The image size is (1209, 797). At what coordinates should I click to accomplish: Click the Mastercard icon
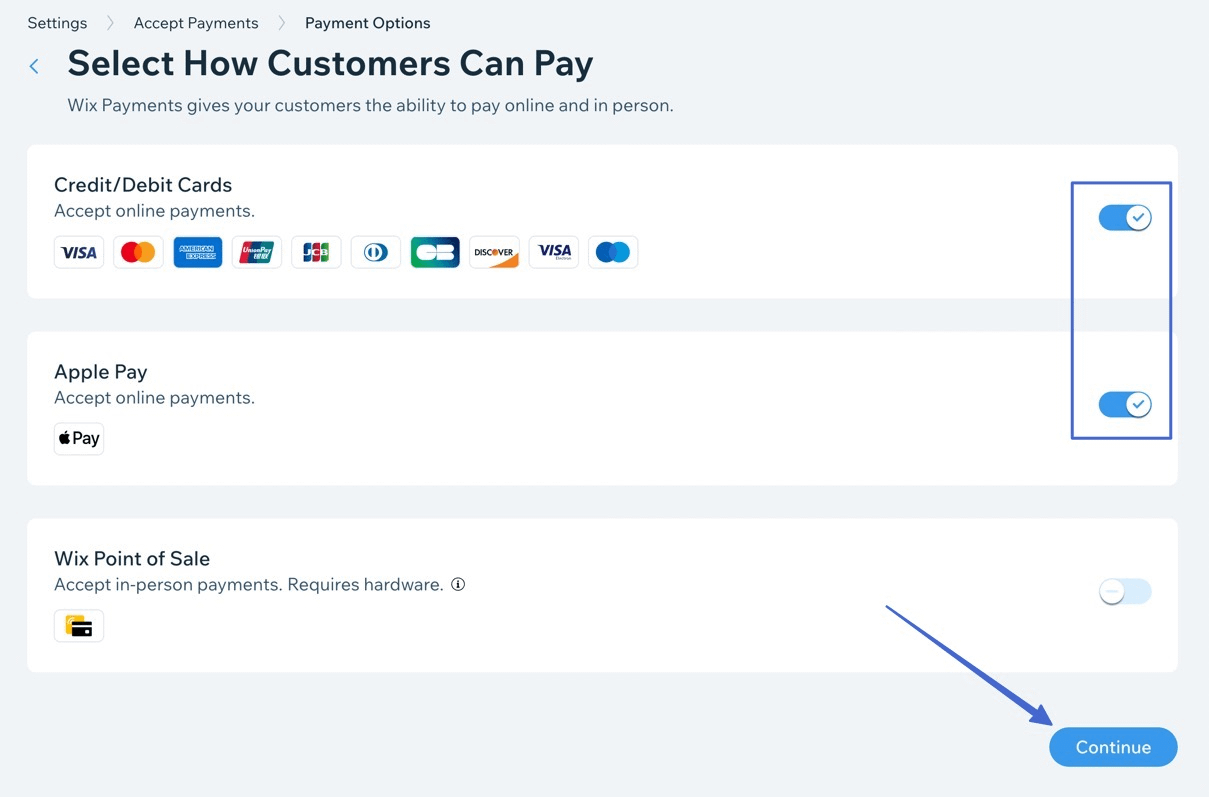pos(137,252)
